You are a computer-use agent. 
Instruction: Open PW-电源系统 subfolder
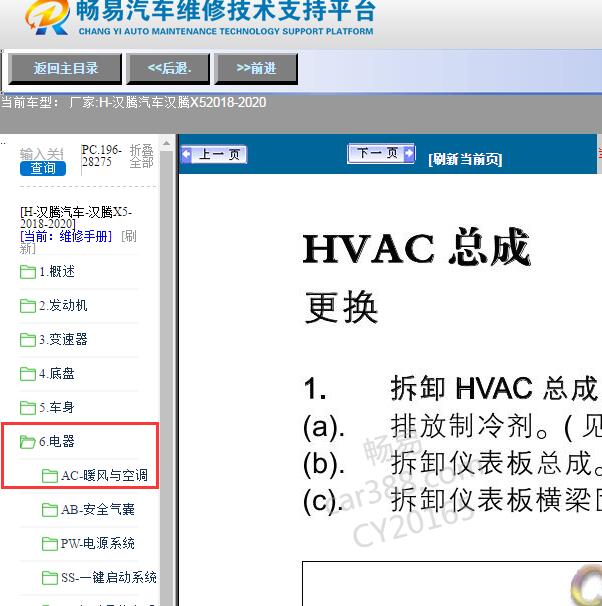click(x=98, y=544)
